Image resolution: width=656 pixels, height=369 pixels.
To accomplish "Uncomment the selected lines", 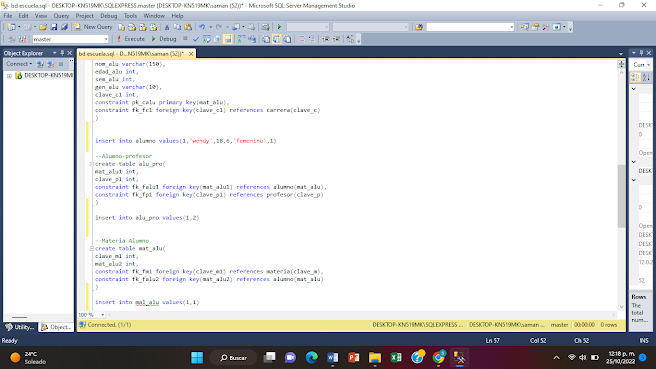I will [312, 39].
